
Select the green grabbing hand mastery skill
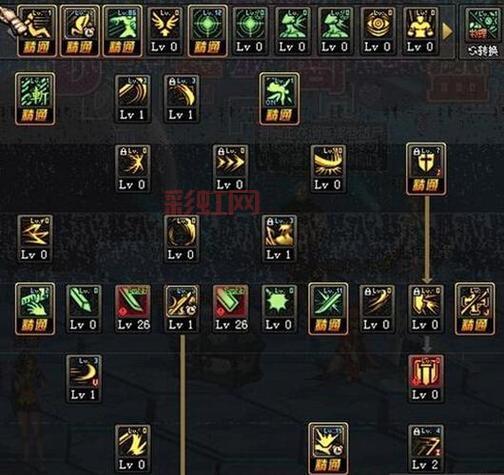pos(35,309)
